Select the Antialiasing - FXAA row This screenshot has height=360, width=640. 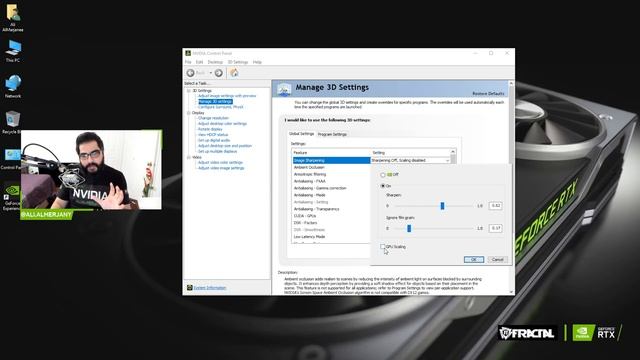pos(331,181)
